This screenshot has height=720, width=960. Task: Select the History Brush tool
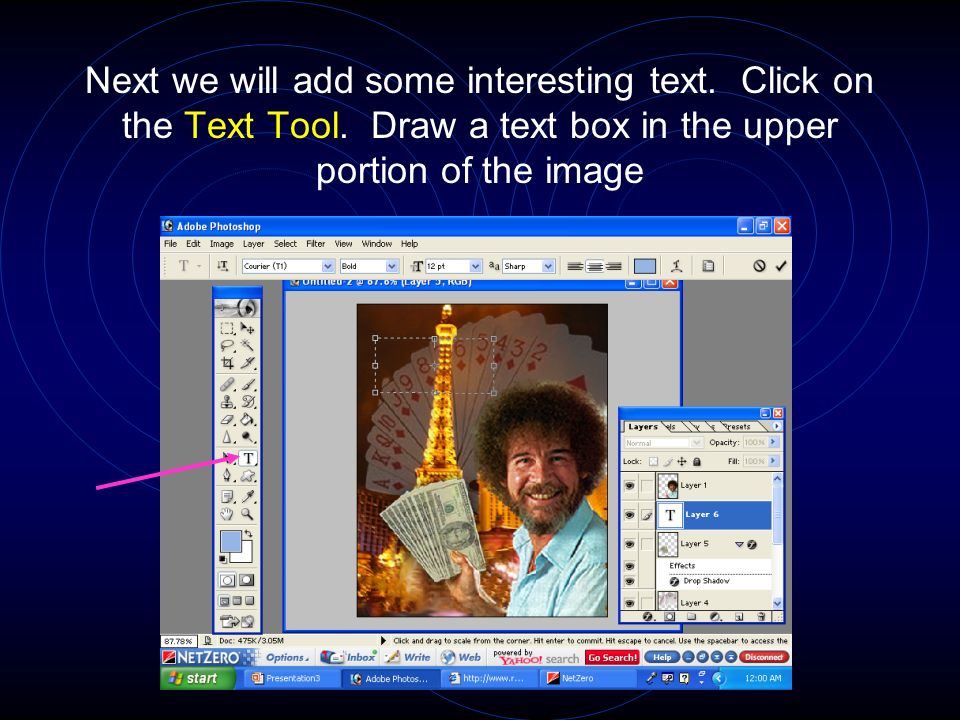[247, 402]
